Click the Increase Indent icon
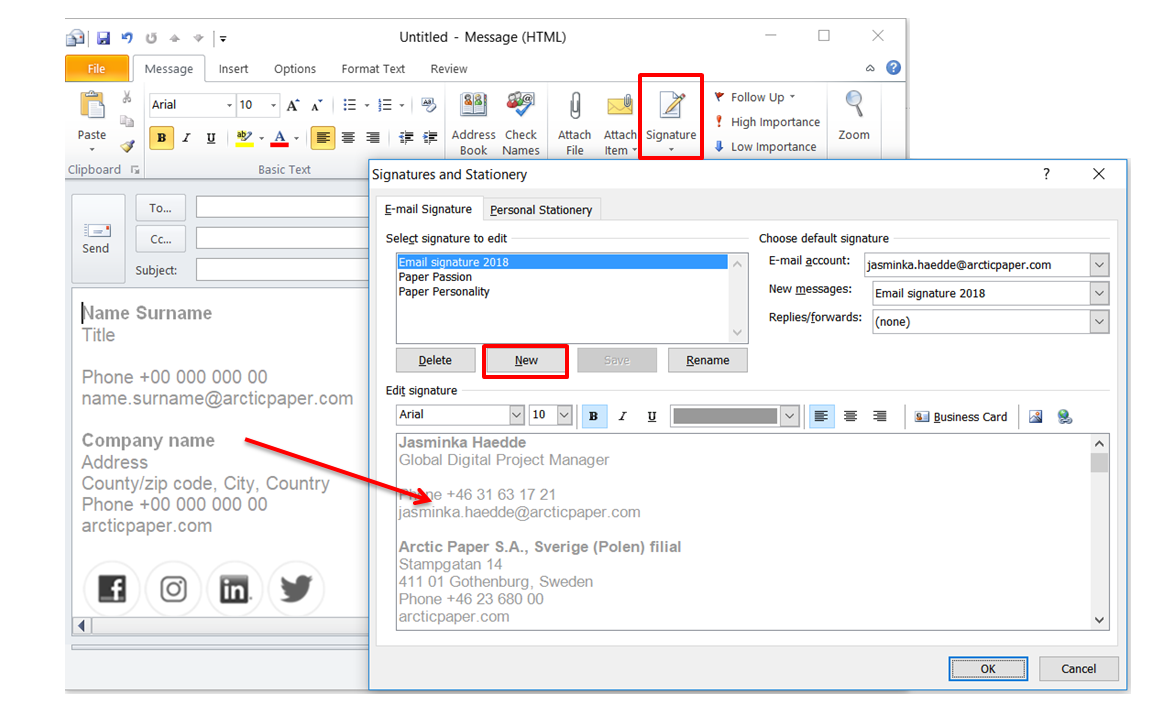The width and height of the screenshot is (1175, 713). tap(430, 138)
